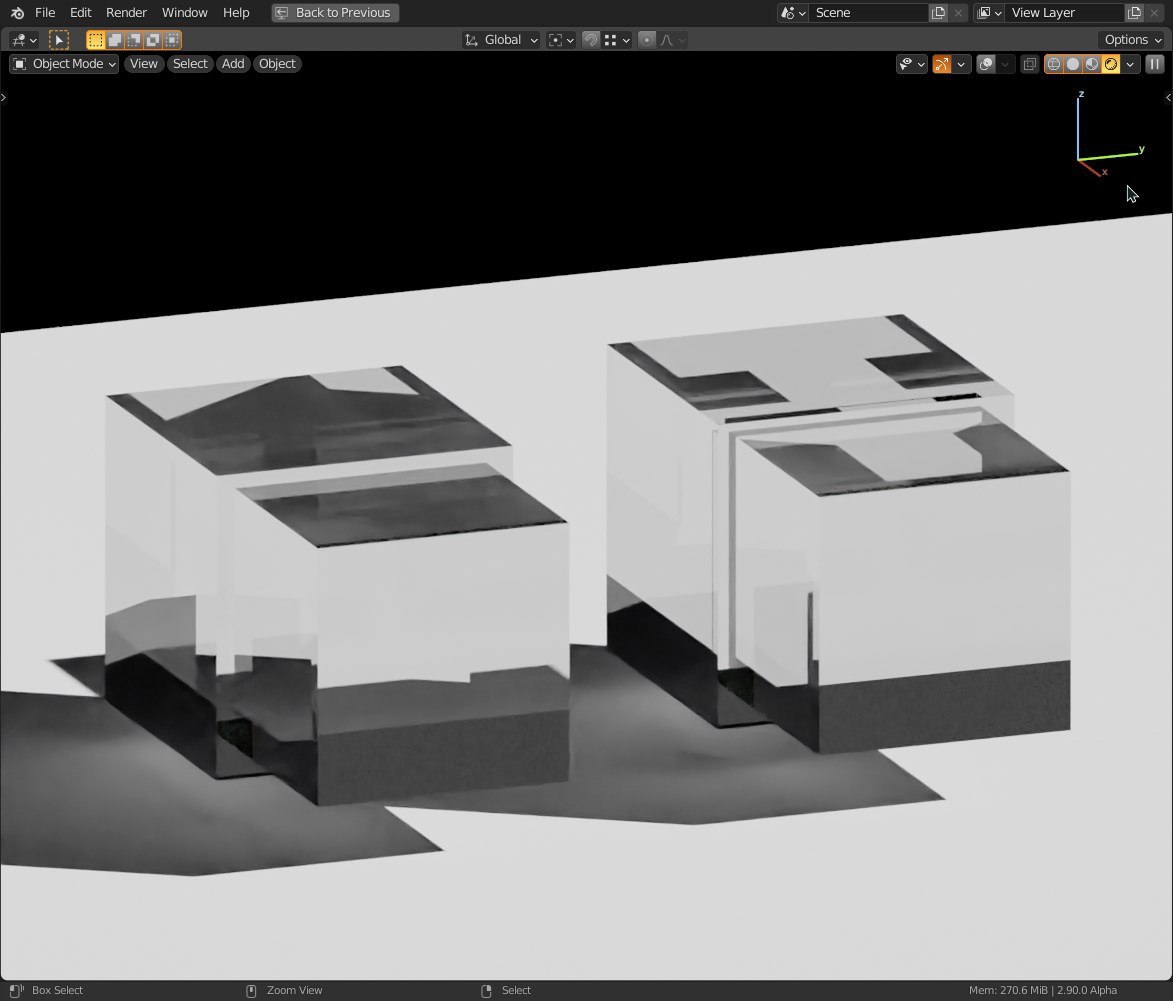This screenshot has height=1001, width=1173.
Task: Switch to solid viewport shading
Action: pos(1073,64)
